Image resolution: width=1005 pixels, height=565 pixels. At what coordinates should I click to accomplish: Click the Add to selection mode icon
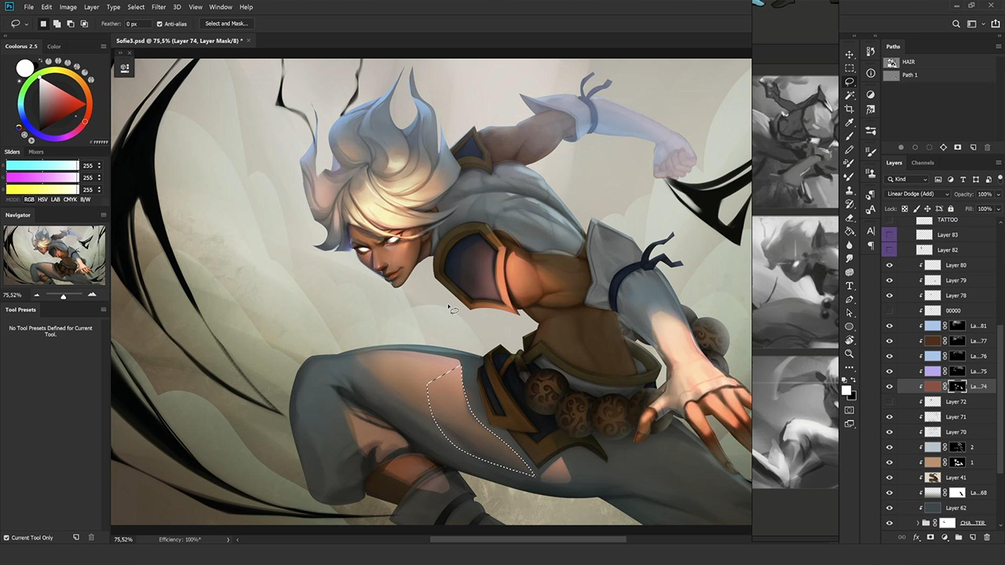coord(57,24)
